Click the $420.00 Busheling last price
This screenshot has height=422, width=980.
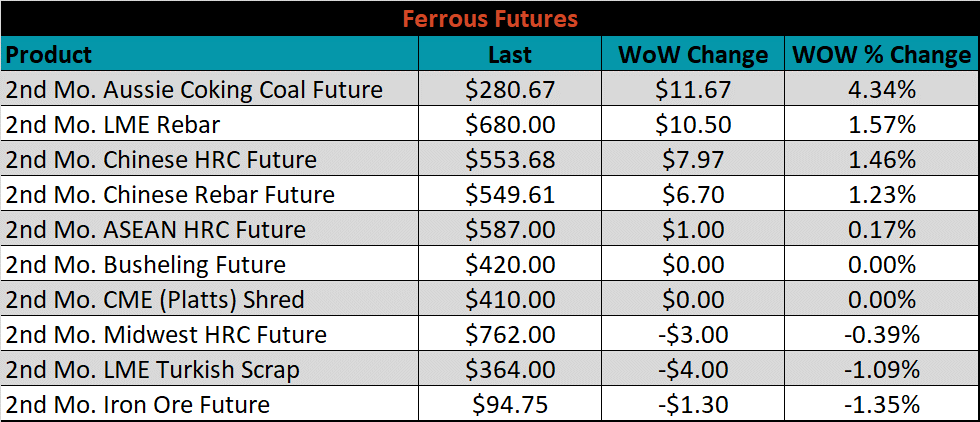[510, 264]
